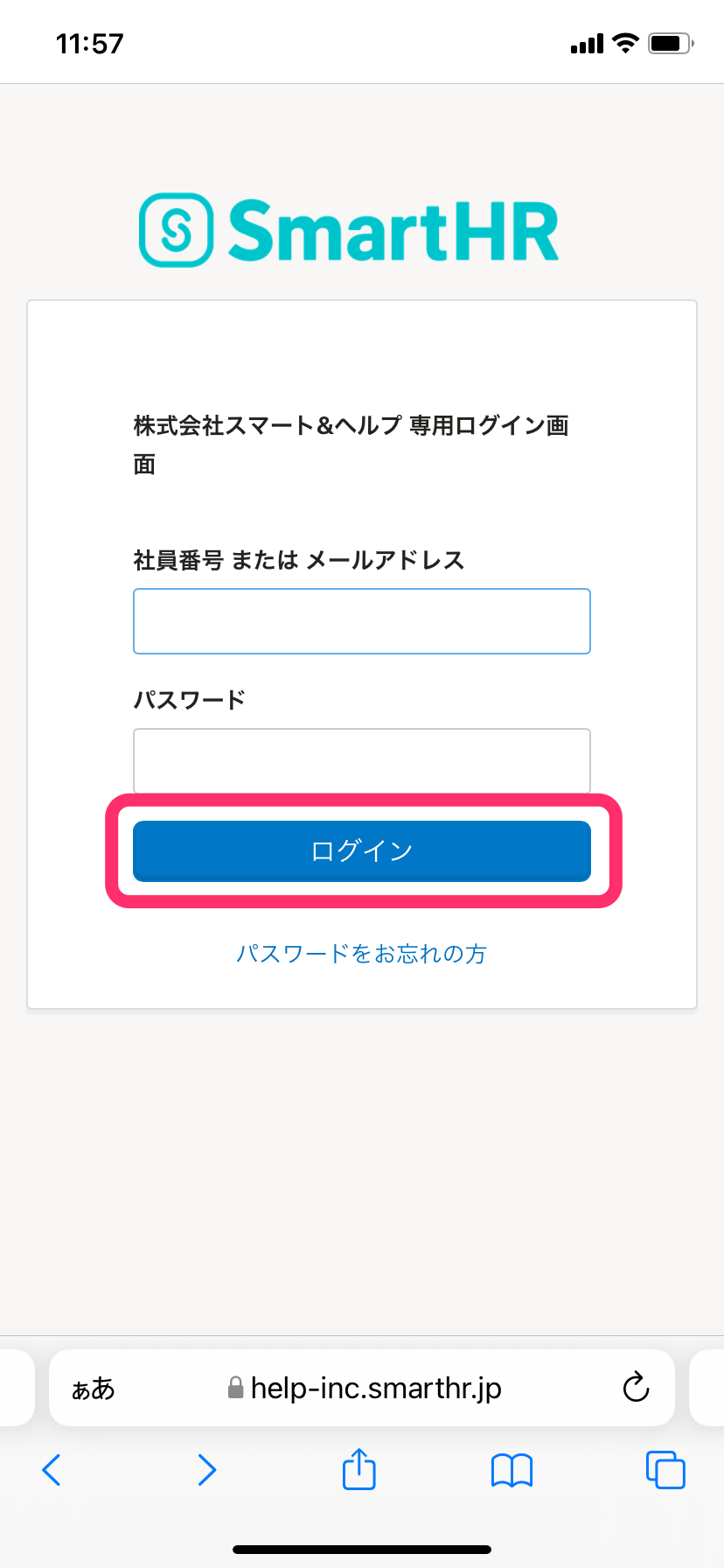Go back with the Safari back arrow
724x1568 pixels.
point(52,1470)
